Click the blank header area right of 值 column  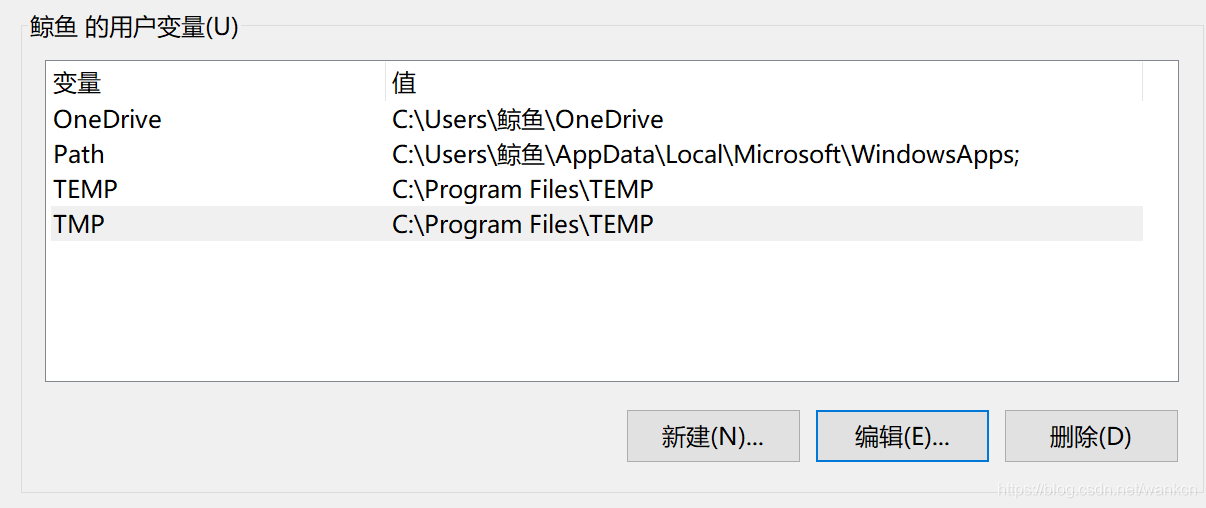coord(1160,82)
